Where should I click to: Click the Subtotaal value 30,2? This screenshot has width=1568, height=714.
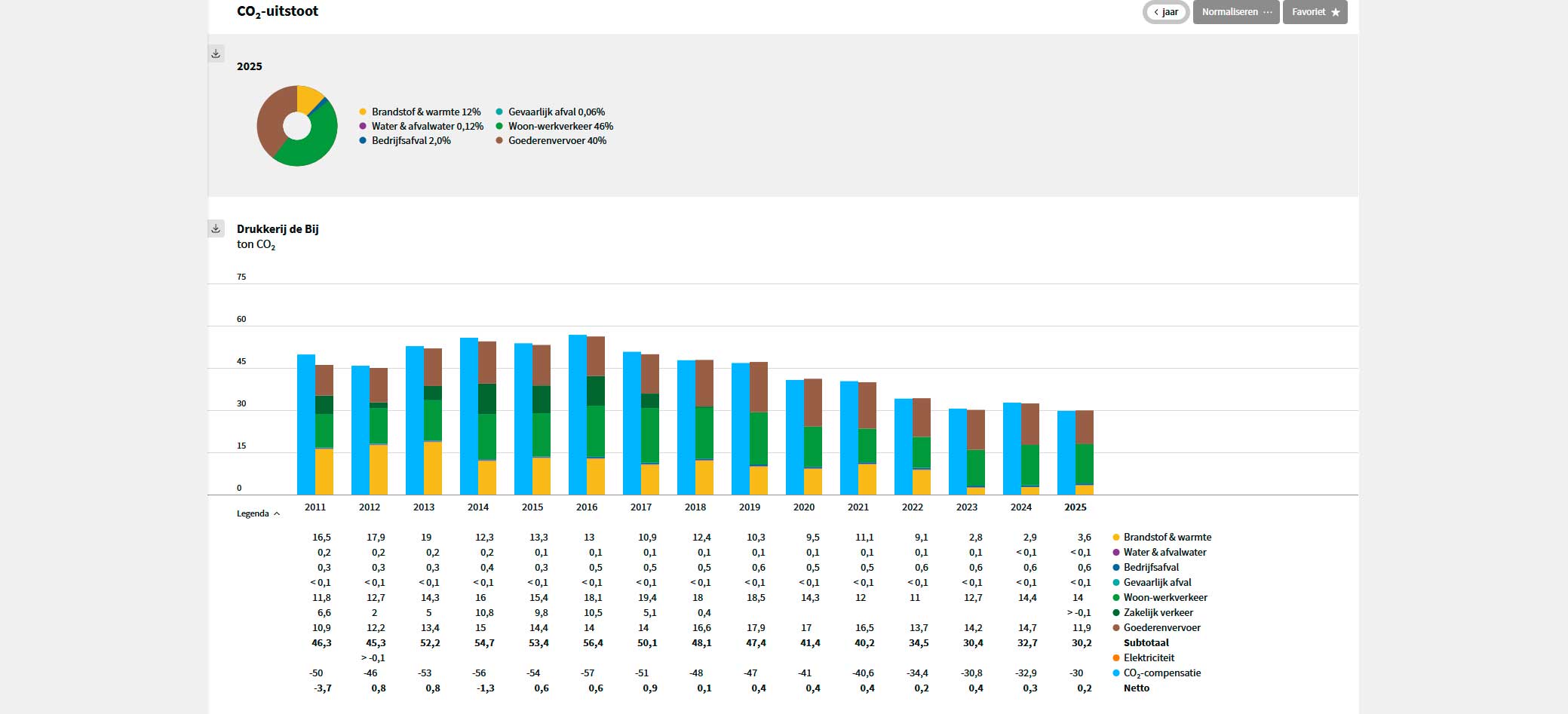tap(1082, 643)
